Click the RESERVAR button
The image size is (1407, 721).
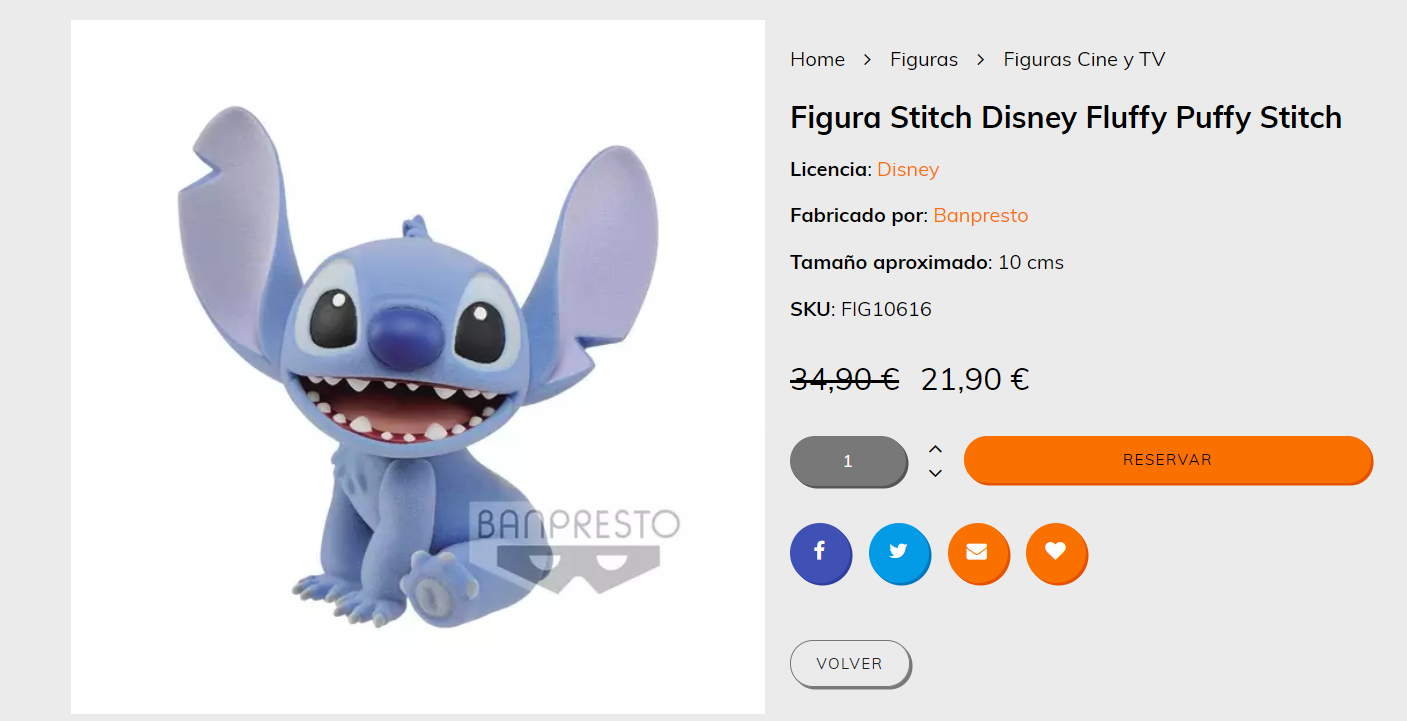pos(1167,460)
